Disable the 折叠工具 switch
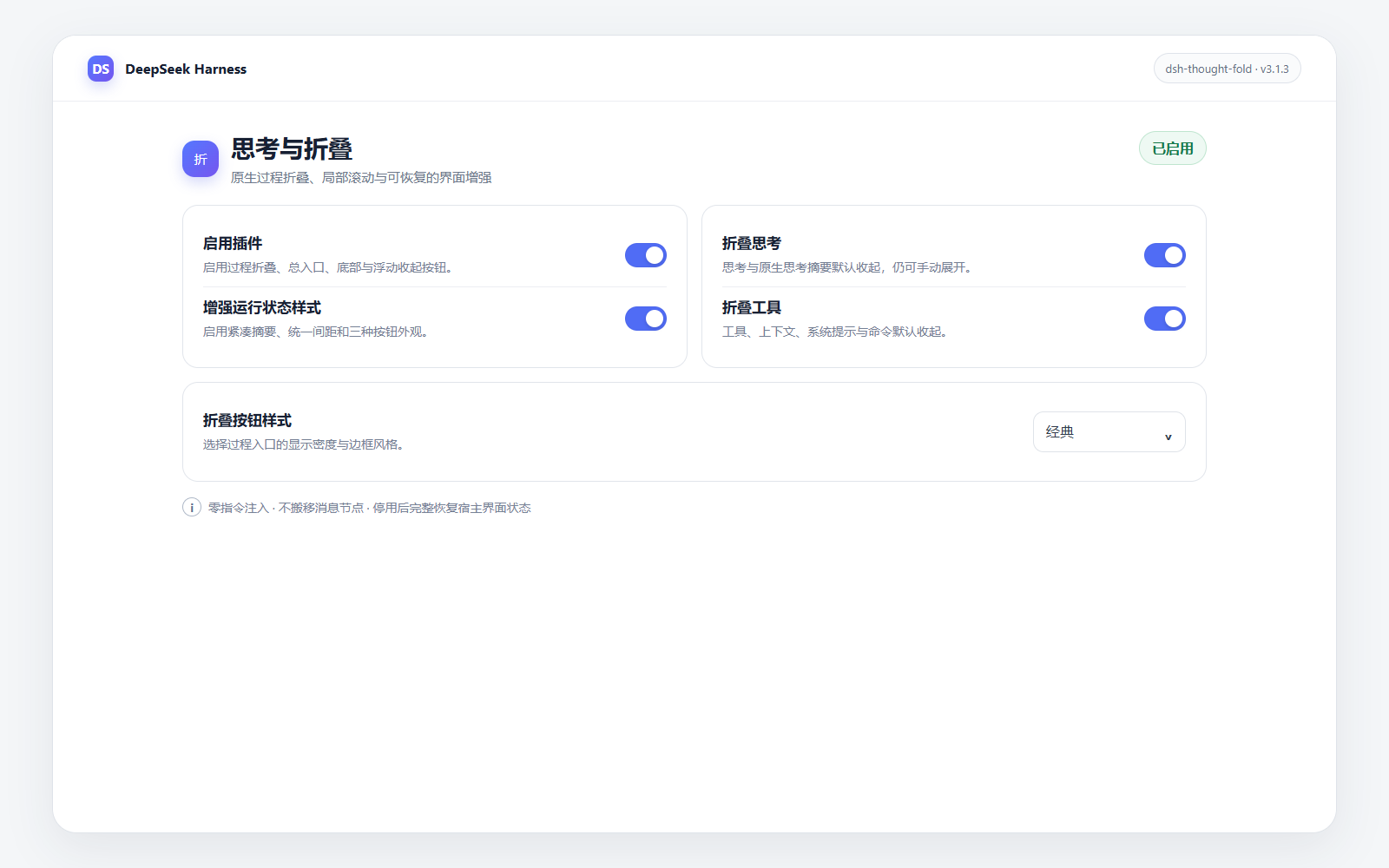Screen dimensions: 1389x868 1165,319
